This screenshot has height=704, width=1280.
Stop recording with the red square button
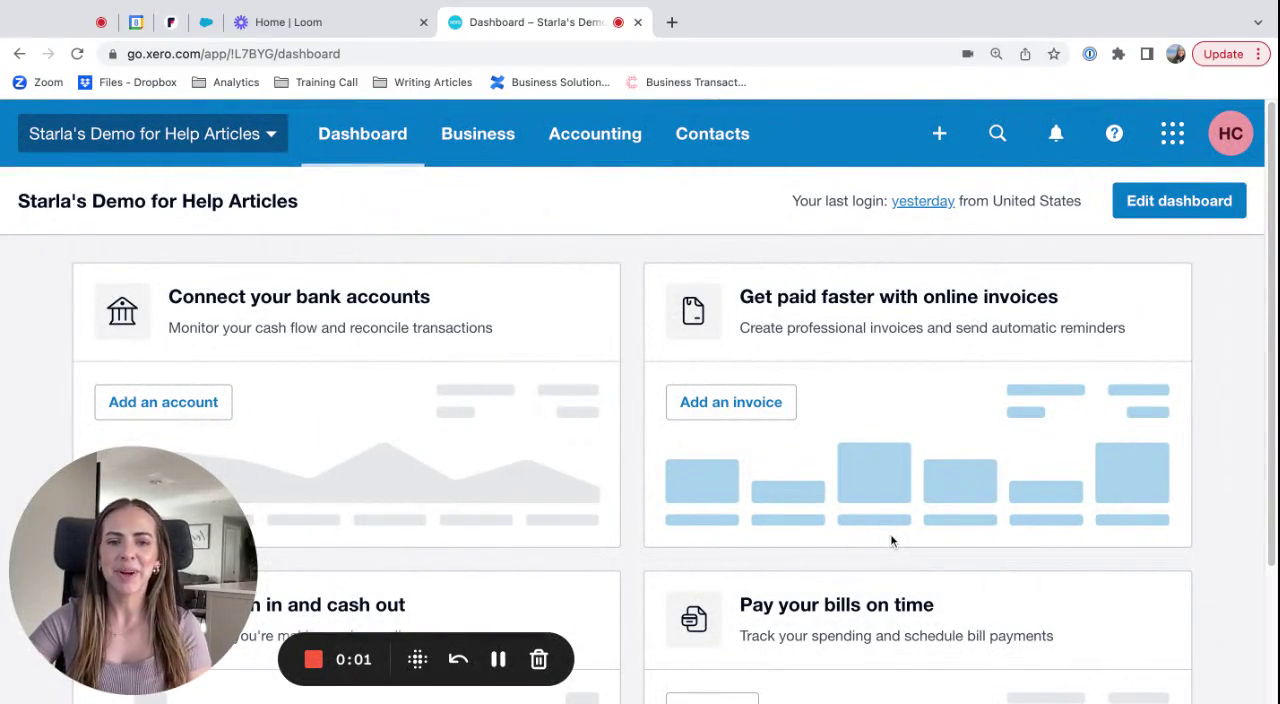pyautogui.click(x=313, y=659)
